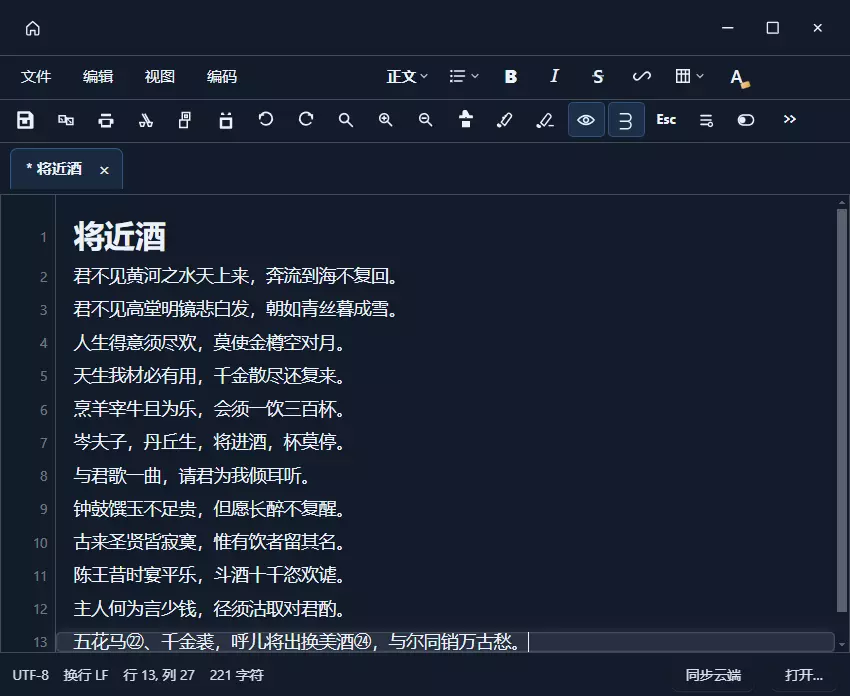
Task: Select the underline marker pen tool
Action: coord(545,120)
